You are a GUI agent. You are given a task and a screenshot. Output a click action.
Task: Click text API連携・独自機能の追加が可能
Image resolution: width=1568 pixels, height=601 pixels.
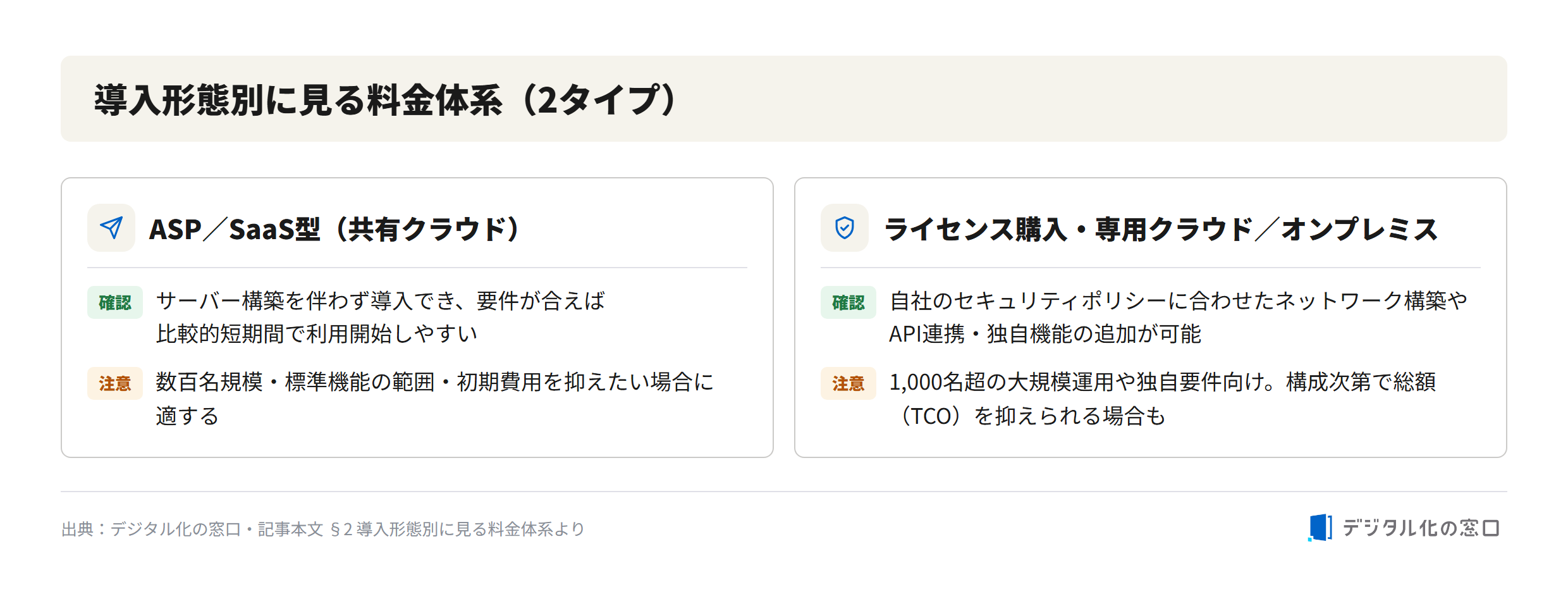click(1045, 333)
